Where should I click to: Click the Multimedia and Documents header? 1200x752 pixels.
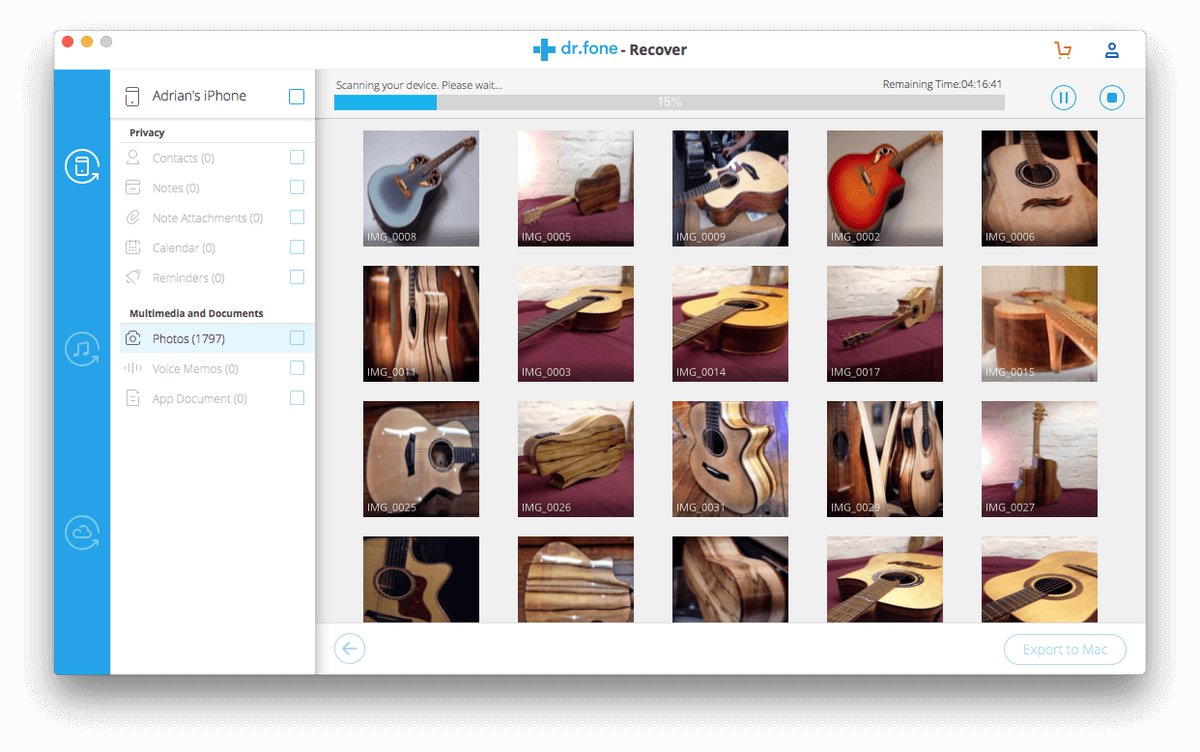pos(196,313)
